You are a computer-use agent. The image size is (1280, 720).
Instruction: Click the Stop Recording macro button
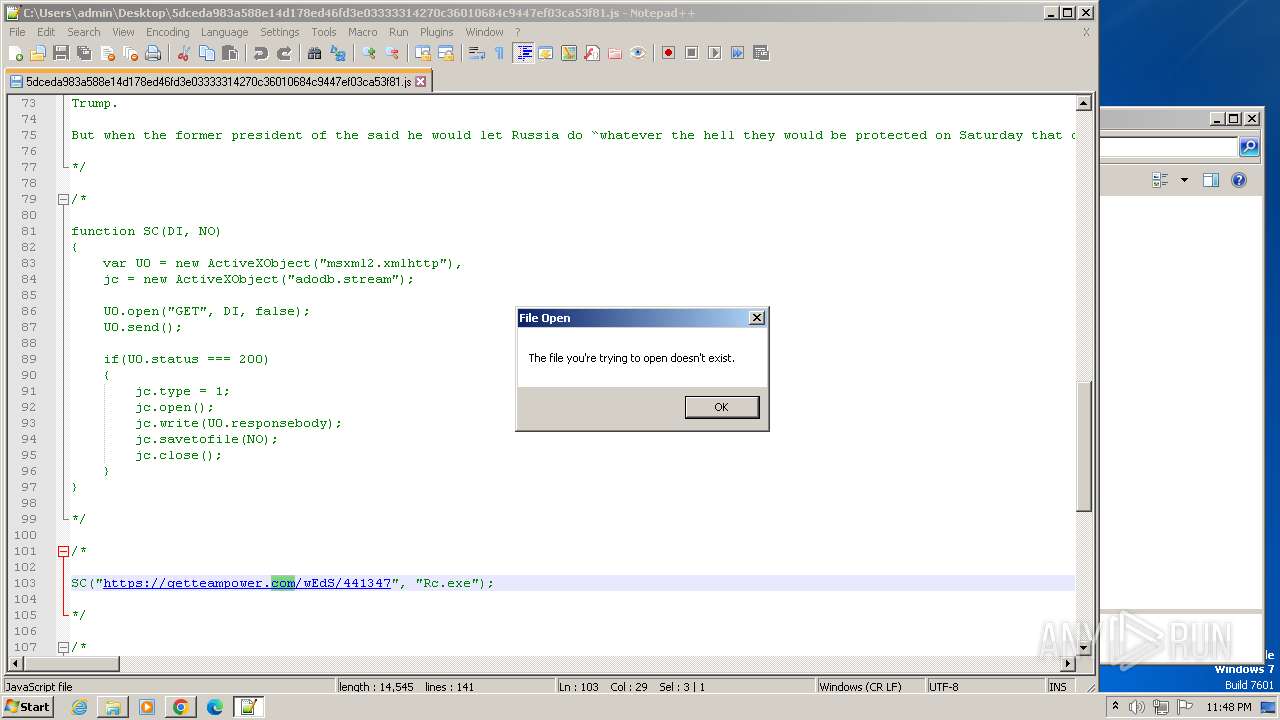pos(691,53)
